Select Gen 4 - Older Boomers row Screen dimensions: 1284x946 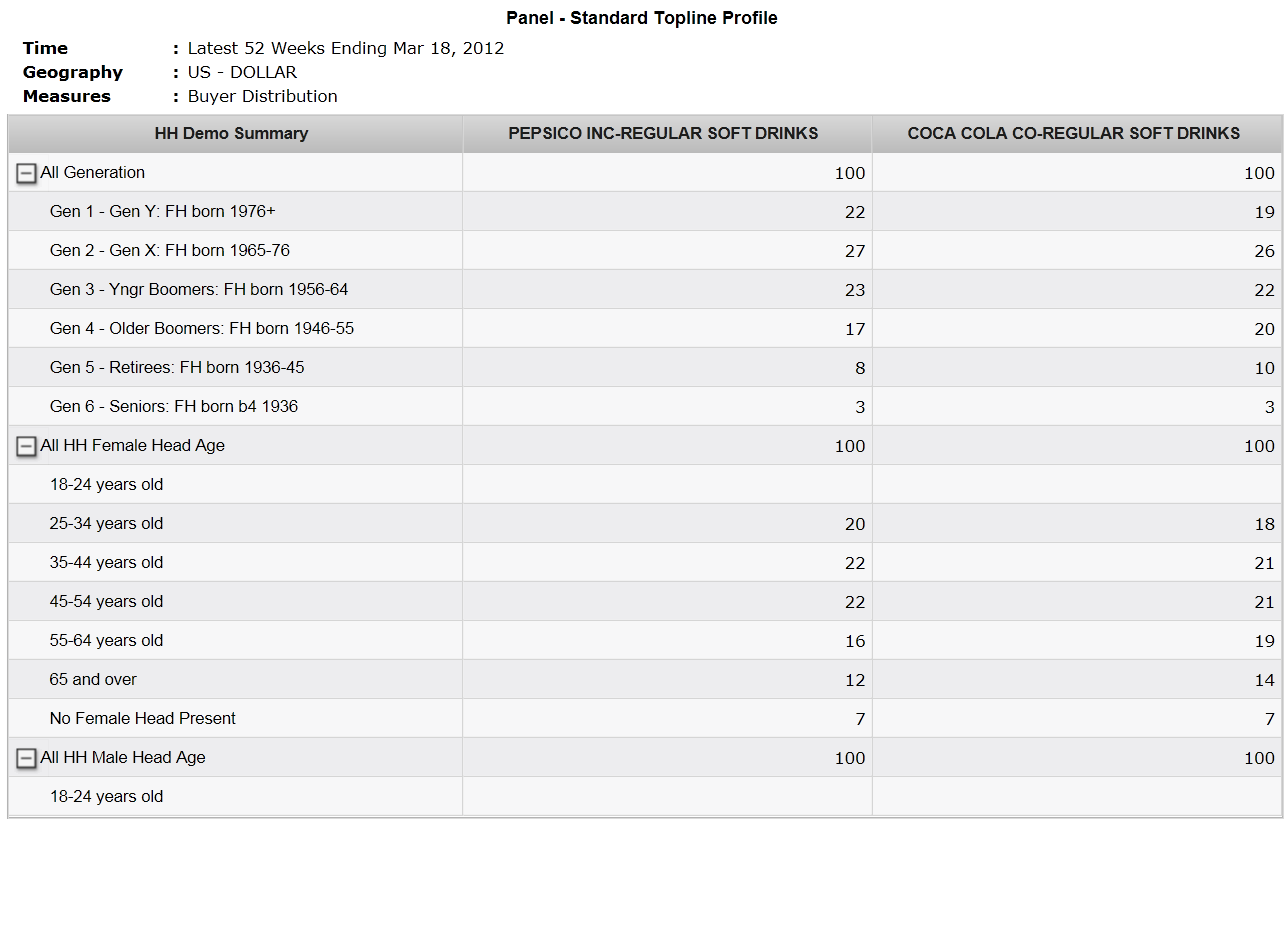645,328
